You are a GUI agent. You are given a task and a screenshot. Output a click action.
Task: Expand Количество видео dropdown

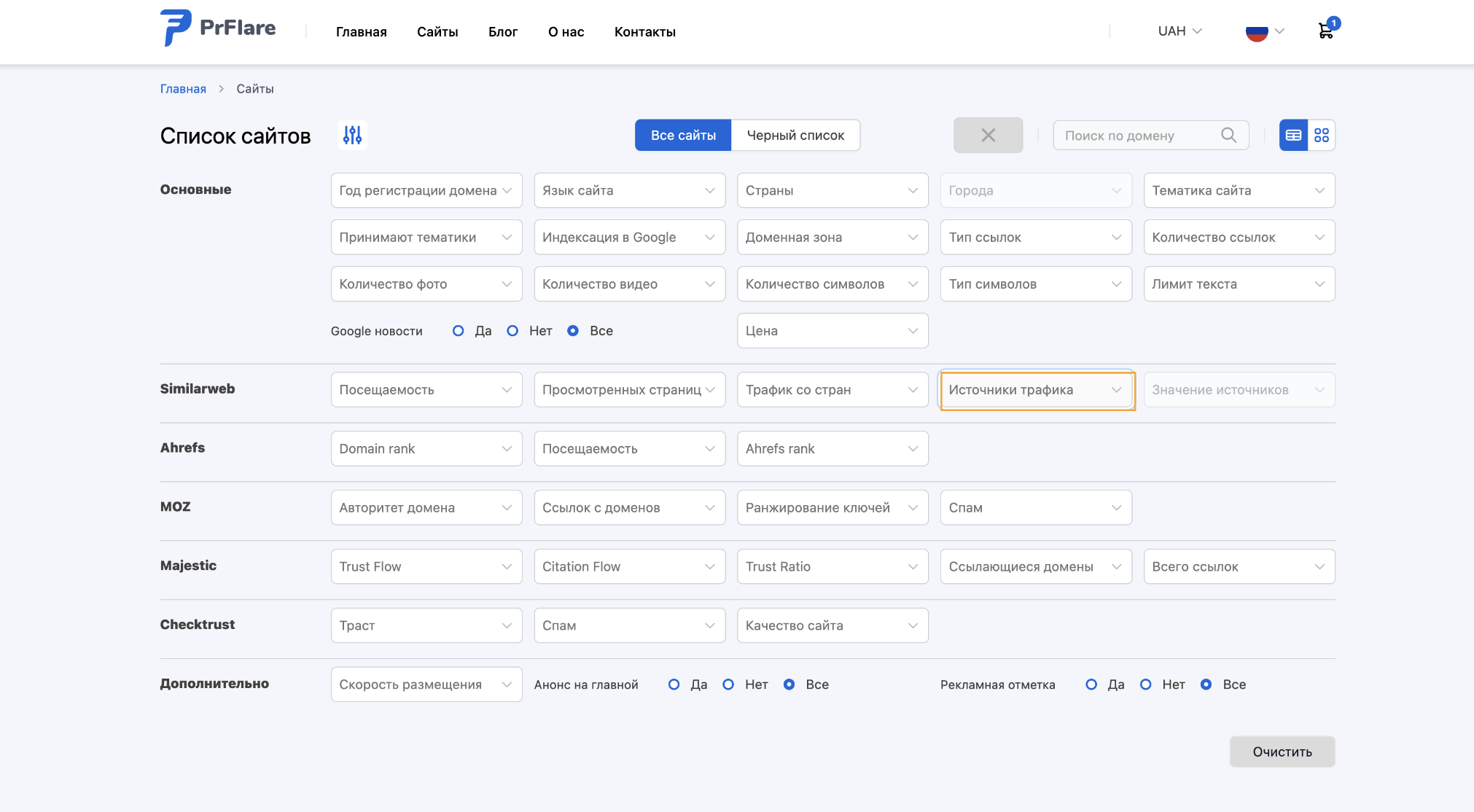tap(630, 284)
